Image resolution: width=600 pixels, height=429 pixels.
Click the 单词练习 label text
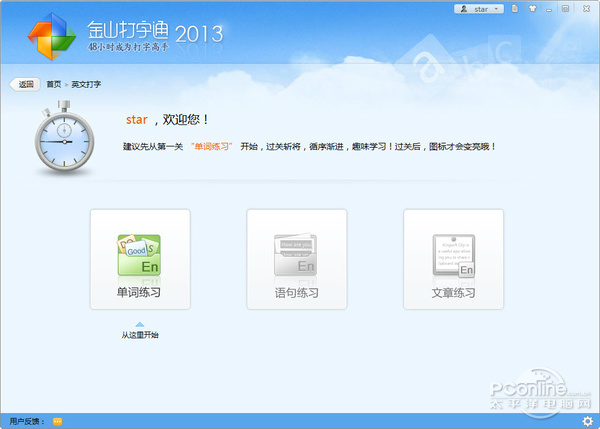[x=139, y=293]
